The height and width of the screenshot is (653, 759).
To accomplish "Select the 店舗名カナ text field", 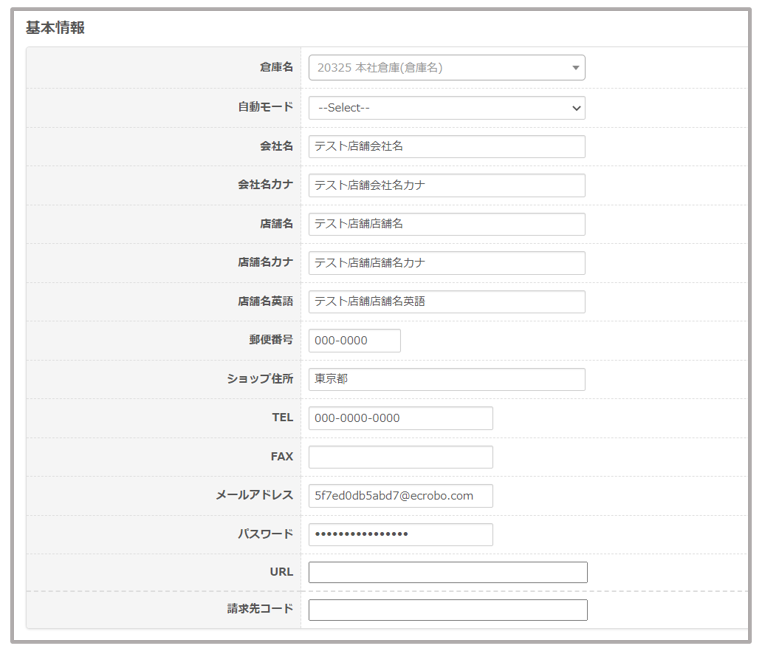I will tap(447, 263).
